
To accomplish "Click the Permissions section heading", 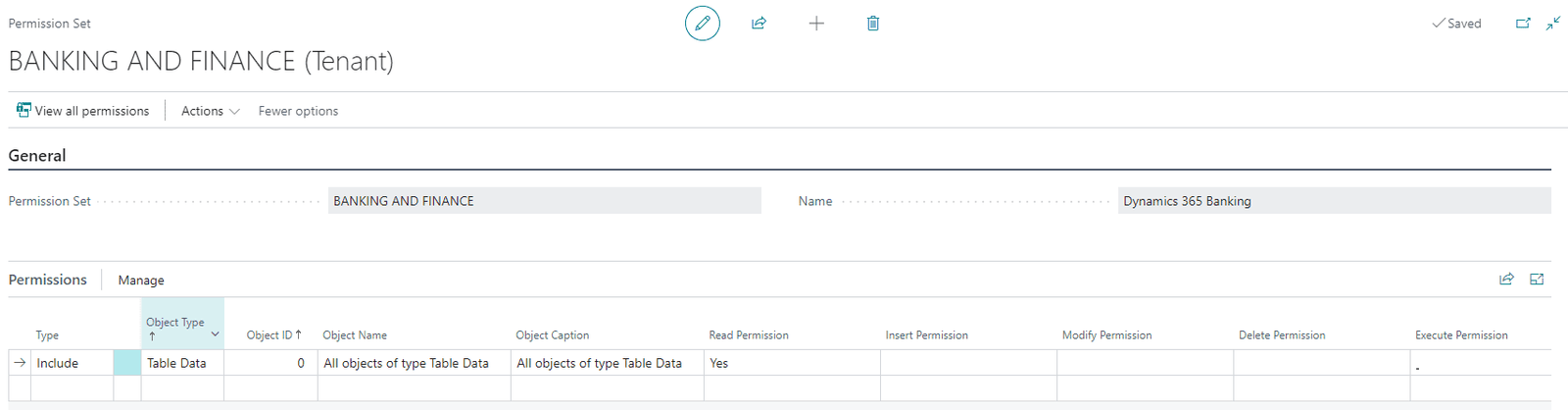I will (x=48, y=280).
